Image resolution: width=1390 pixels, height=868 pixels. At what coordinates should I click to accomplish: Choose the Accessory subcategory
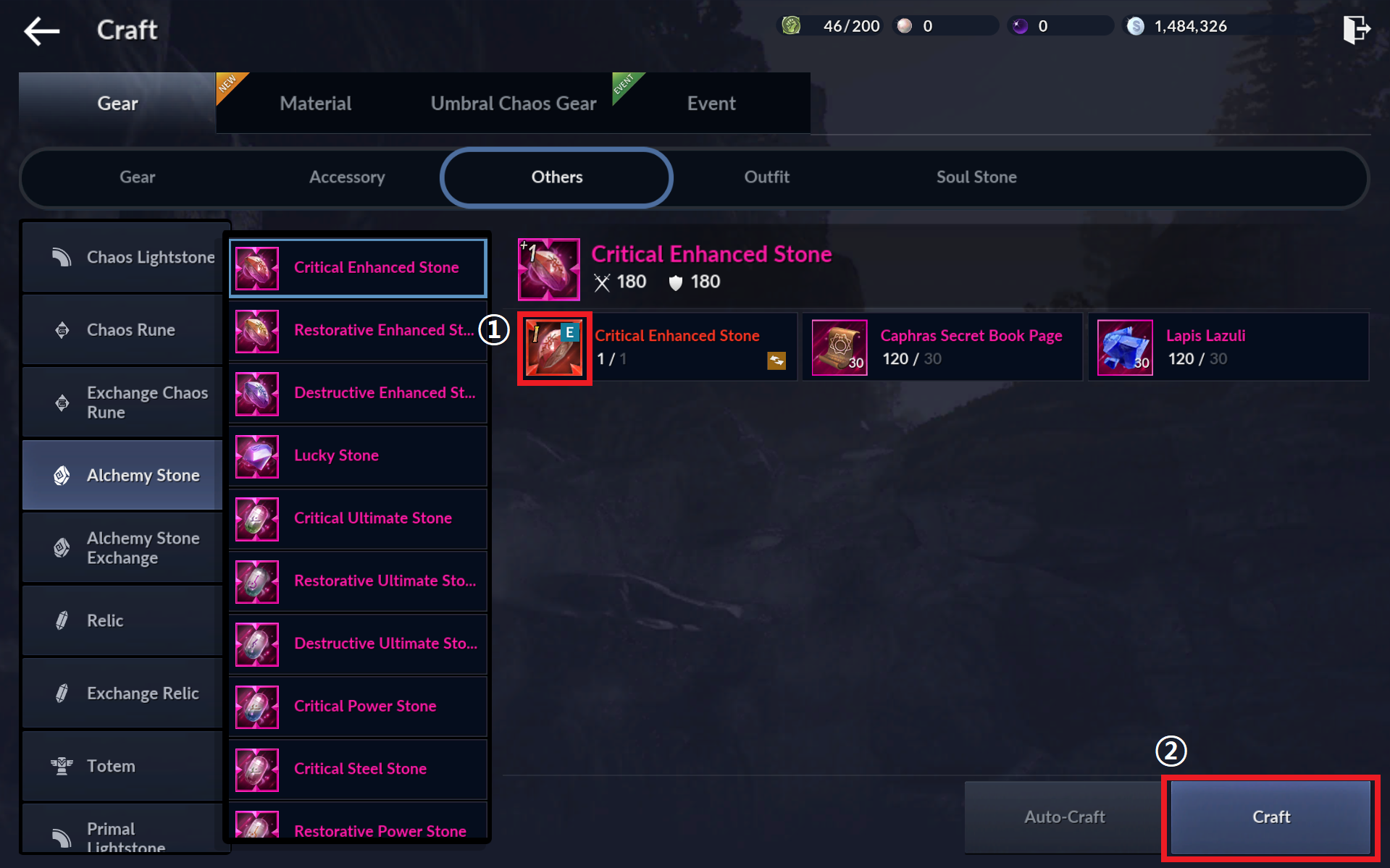[347, 177]
